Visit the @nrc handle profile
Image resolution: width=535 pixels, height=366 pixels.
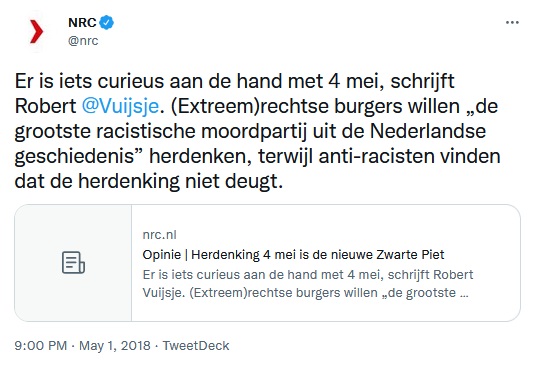83,41
